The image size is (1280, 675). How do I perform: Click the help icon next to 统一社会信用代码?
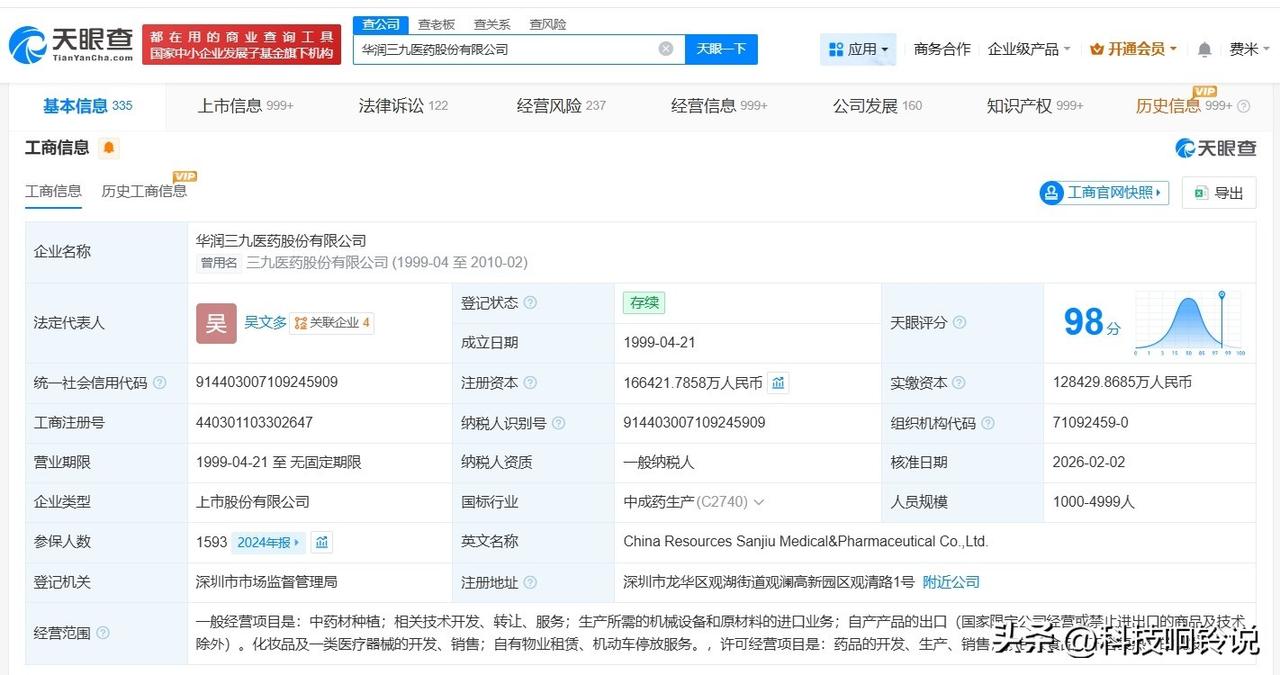[159, 383]
